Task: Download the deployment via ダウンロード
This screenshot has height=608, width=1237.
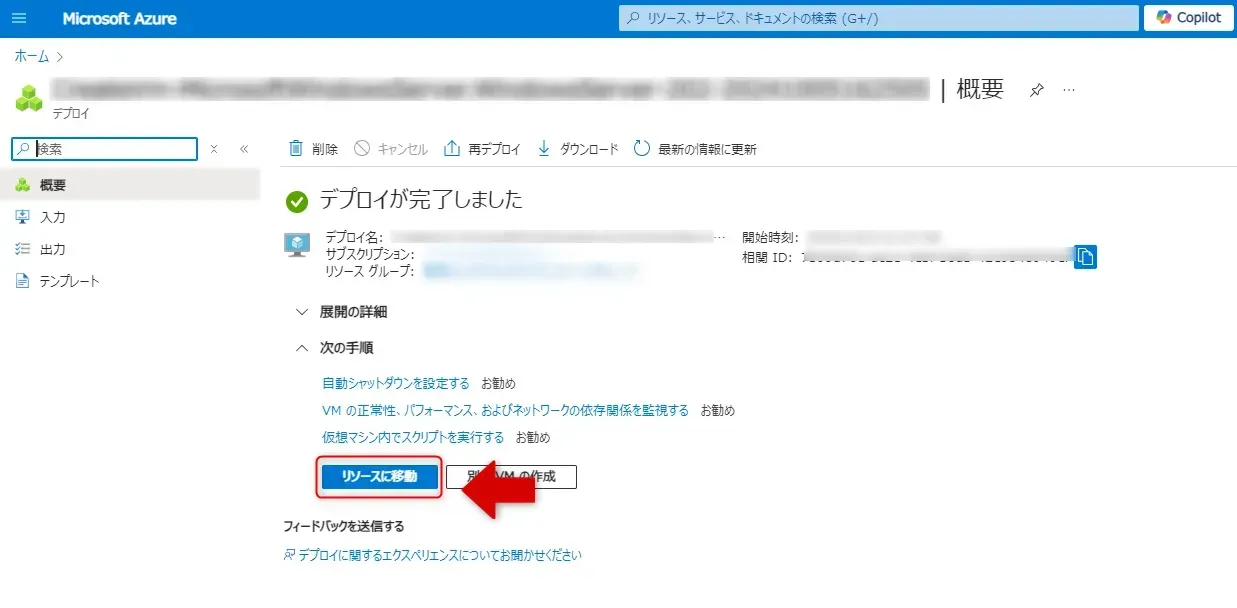Action: point(578,149)
